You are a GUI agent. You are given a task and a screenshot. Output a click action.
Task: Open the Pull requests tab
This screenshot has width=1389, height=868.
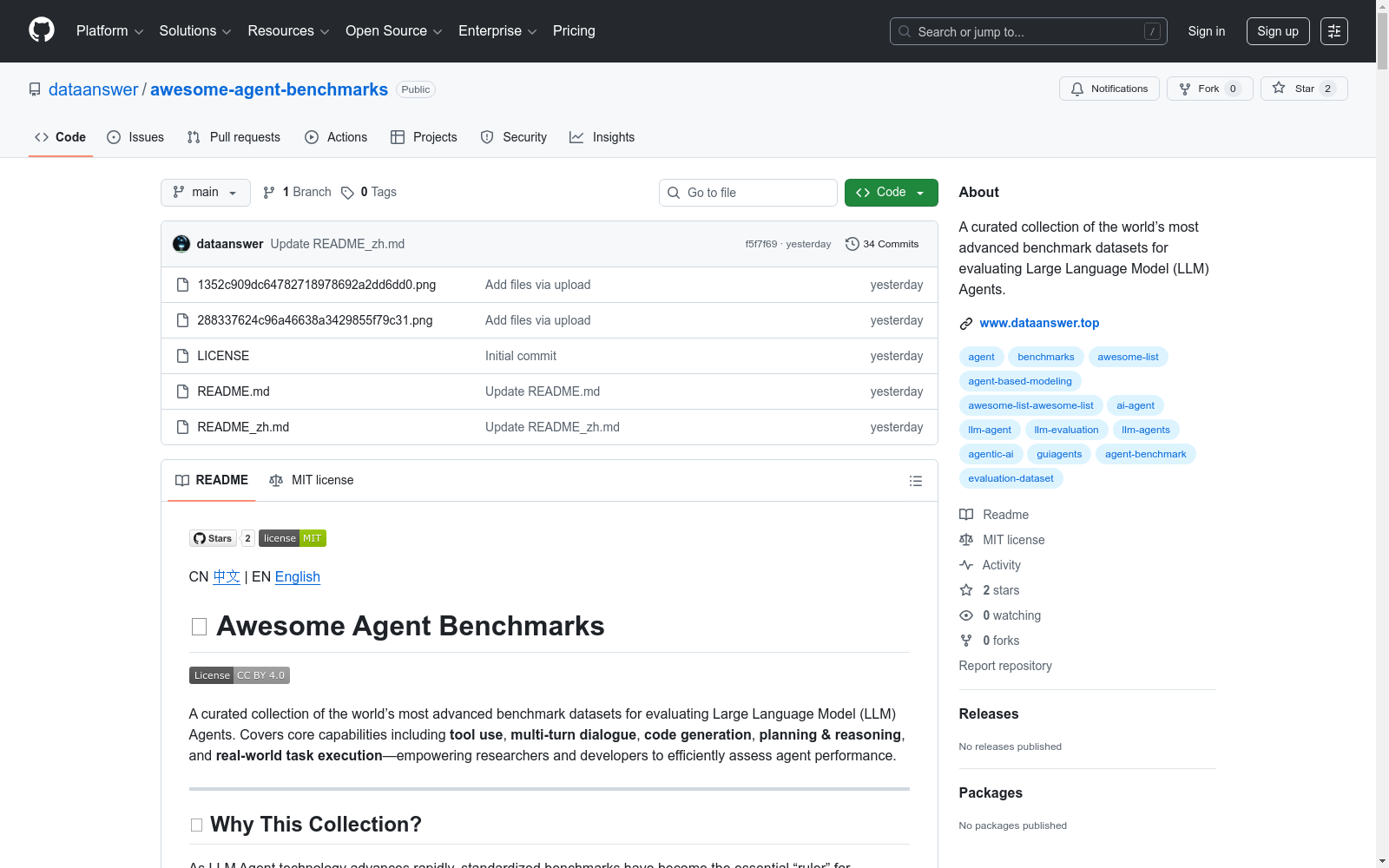point(234,137)
